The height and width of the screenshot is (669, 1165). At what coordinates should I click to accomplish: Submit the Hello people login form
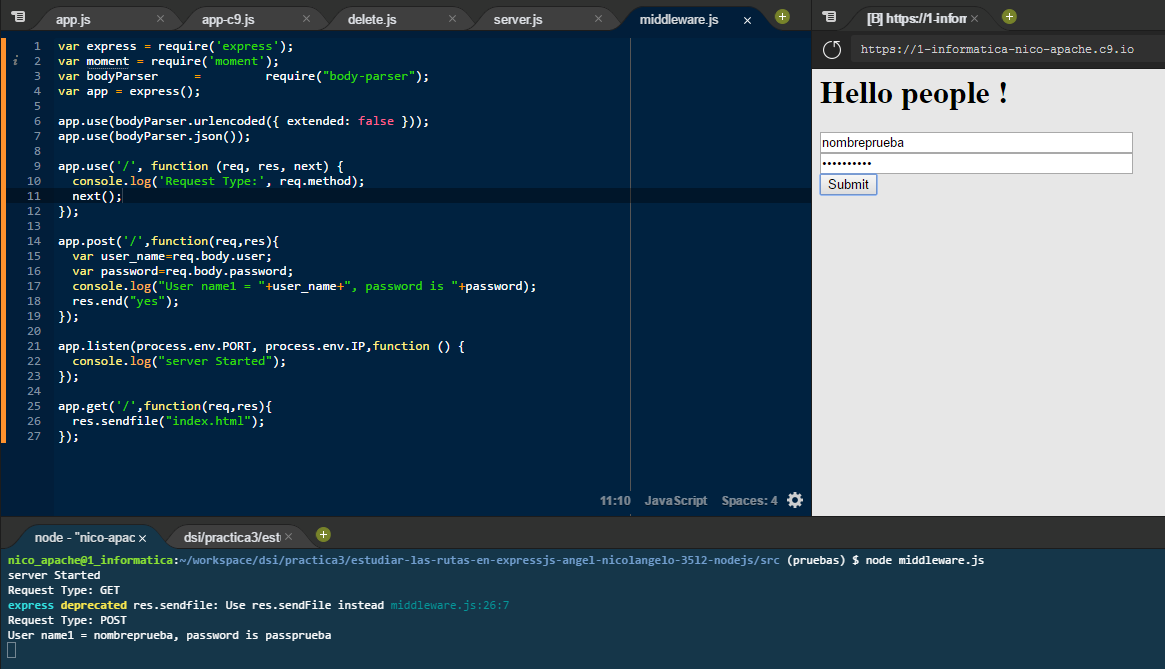pos(848,184)
